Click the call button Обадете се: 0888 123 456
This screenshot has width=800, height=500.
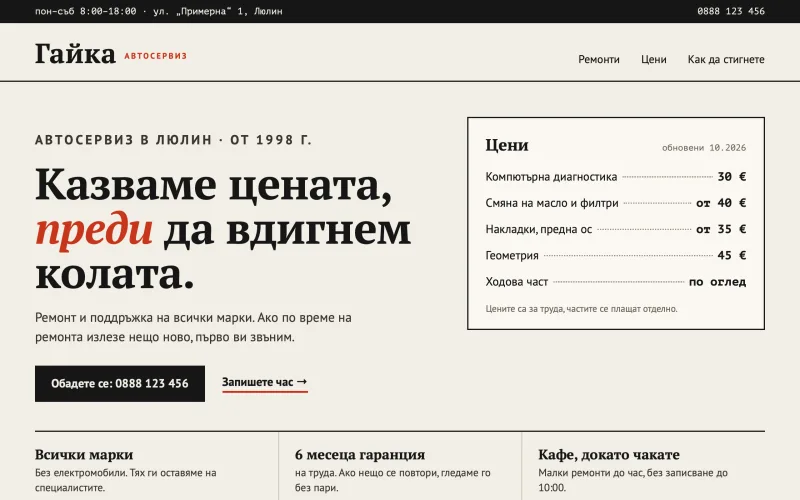coord(120,384)
